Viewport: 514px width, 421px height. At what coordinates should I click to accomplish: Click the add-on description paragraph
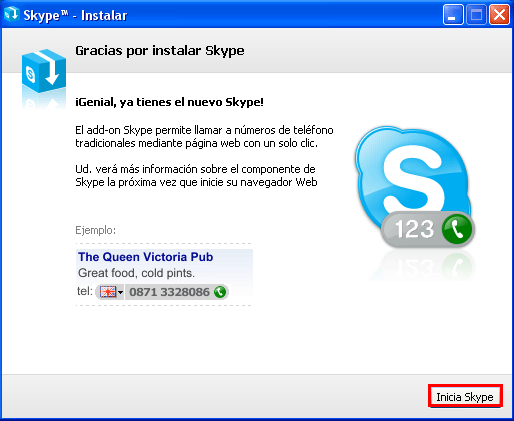pos(204,136)
